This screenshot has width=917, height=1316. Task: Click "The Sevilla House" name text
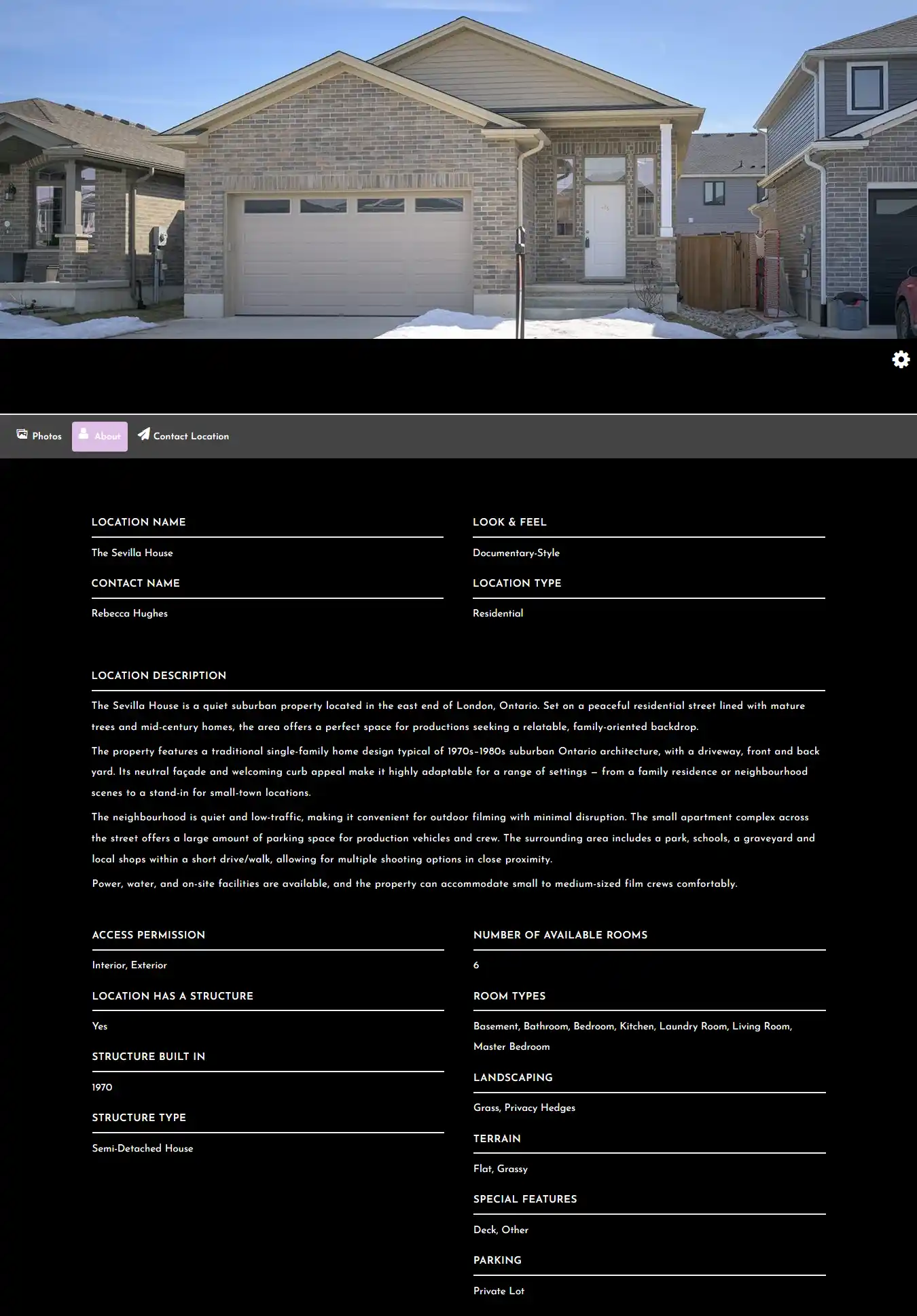coord(132,553)
